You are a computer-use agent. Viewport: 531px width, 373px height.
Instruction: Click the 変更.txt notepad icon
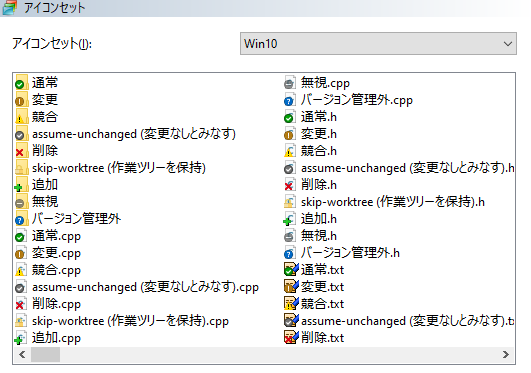click(x=291, y=287)
